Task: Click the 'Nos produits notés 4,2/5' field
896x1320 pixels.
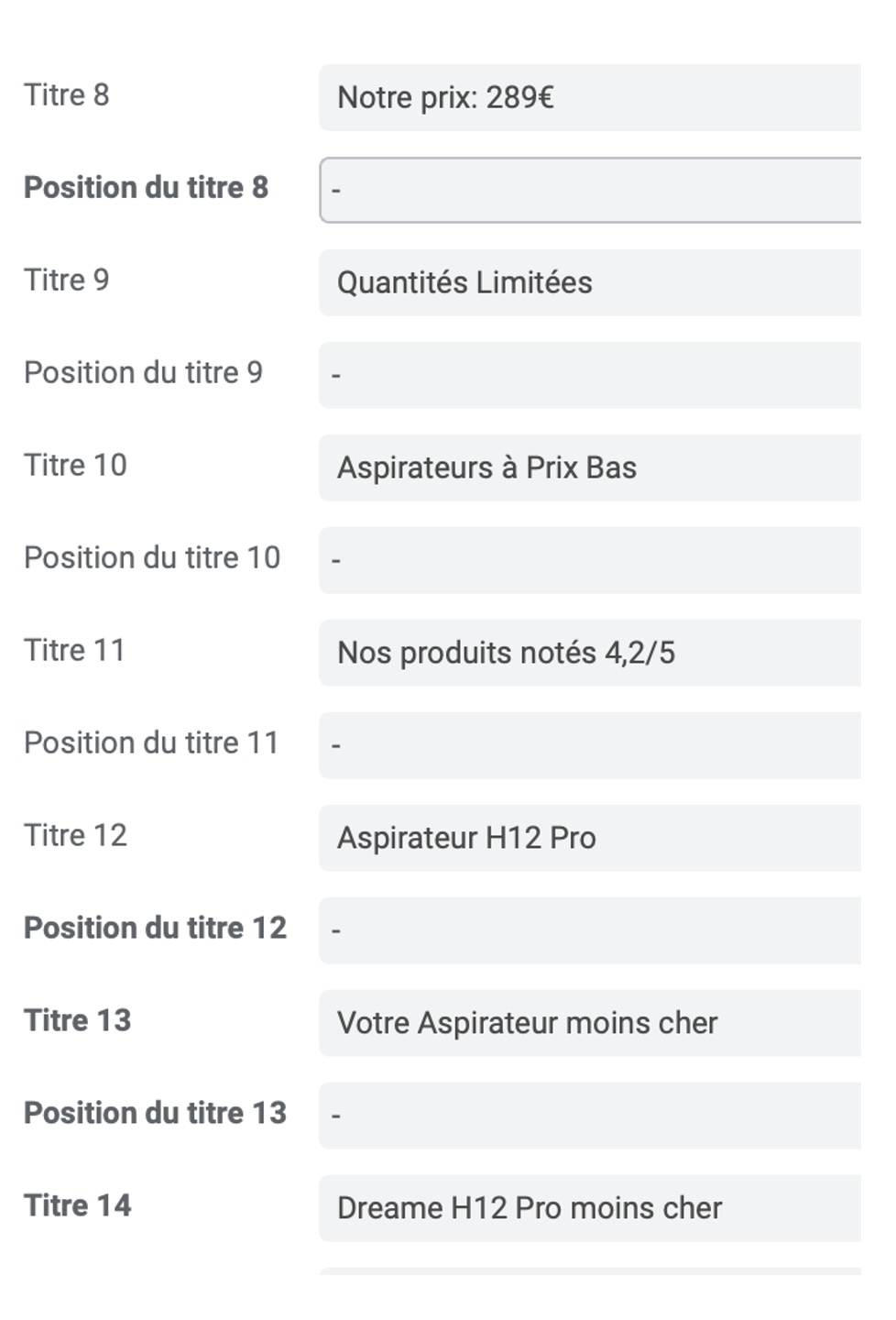Action: coord(590,653)
